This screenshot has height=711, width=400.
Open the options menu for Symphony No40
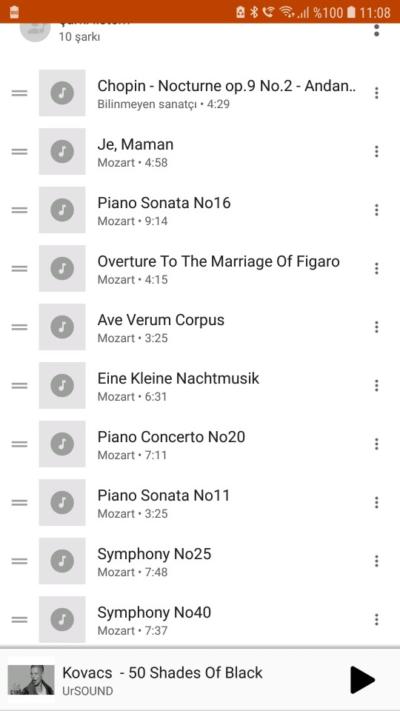pyautogui.click(x=376, y=619)
